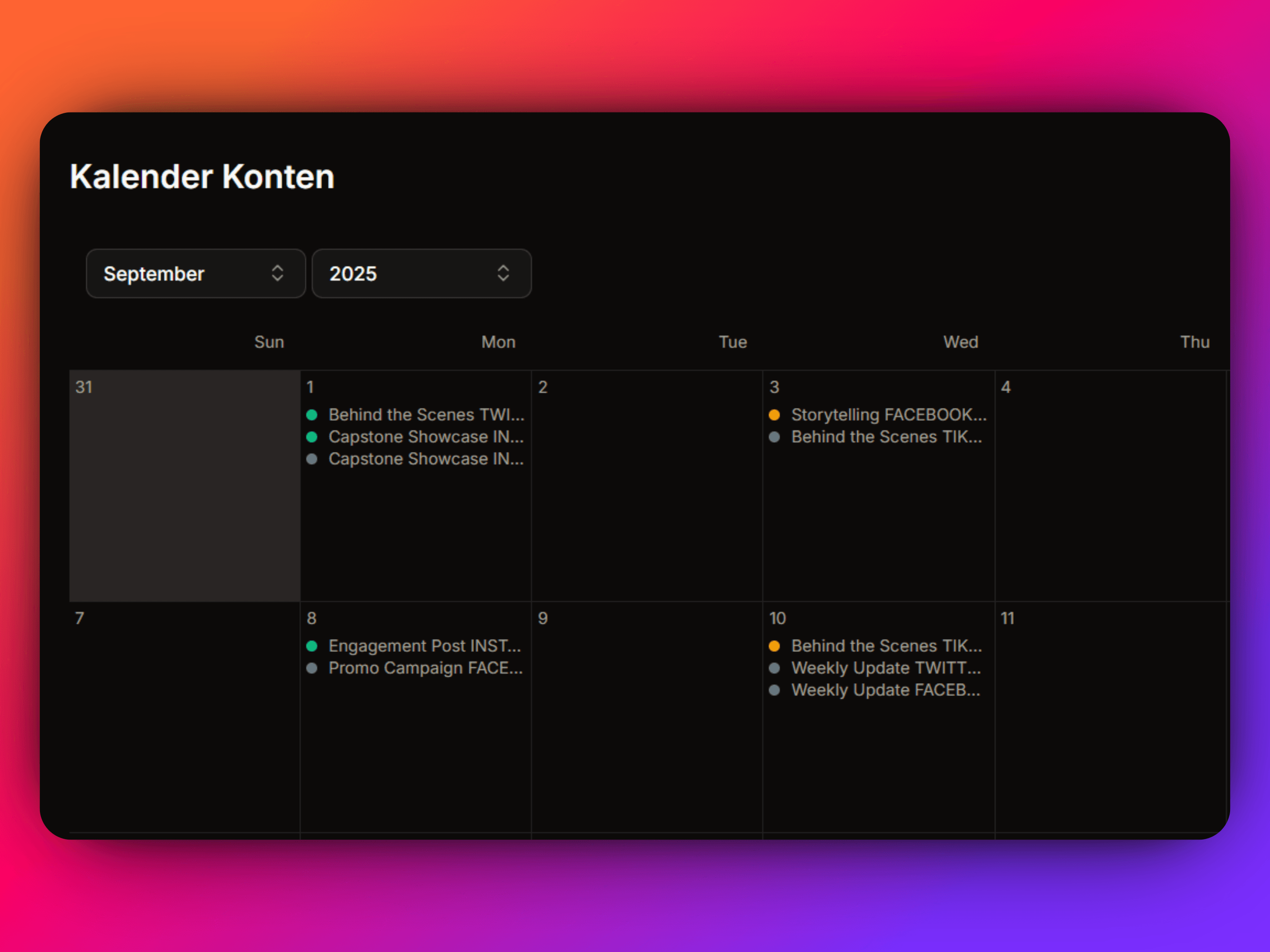
Task: Select empty day 2 calendar cell
Action: pyautogui.click(x=646, y=494)
